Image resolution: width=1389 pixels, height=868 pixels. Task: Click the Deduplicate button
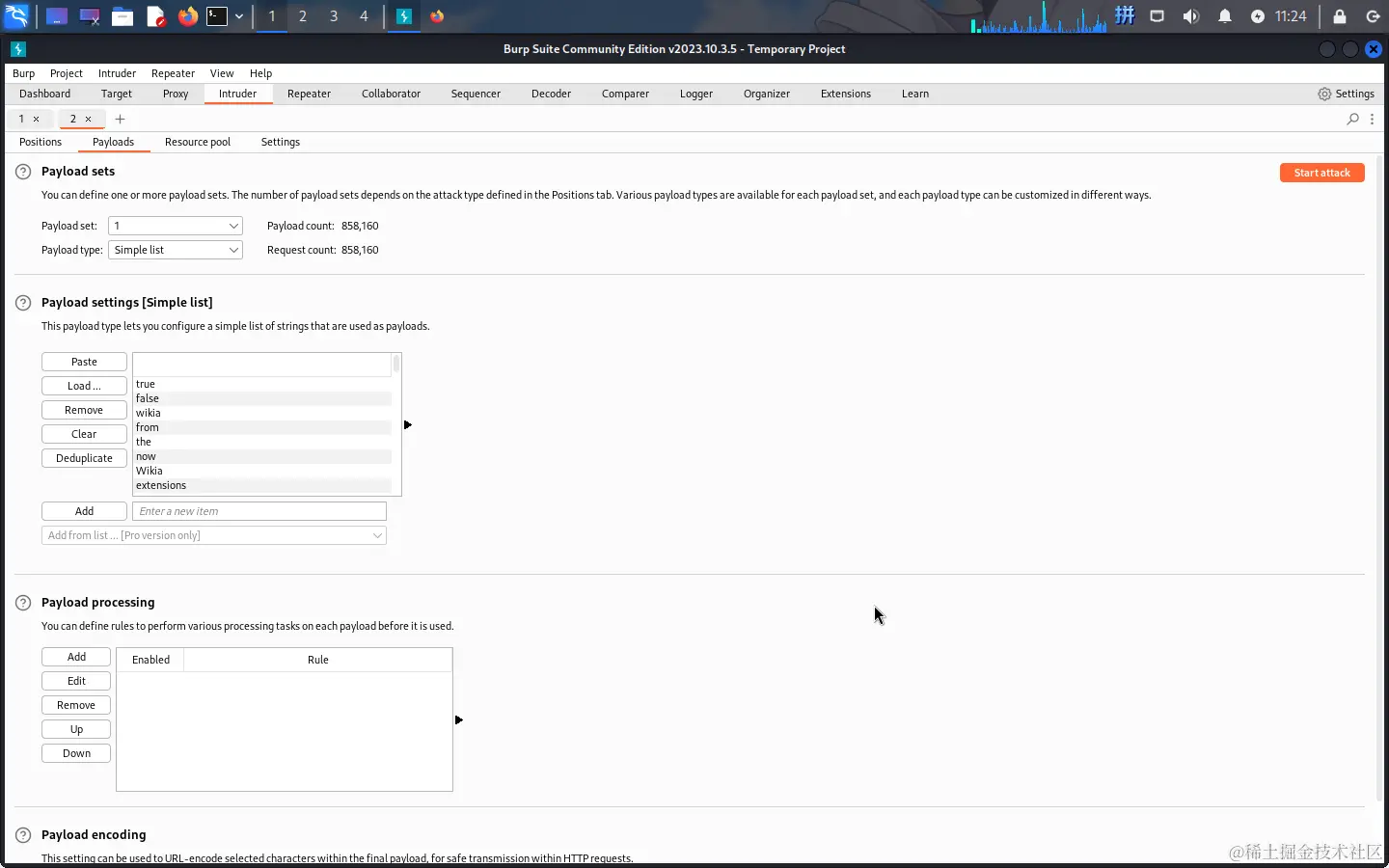(84, 458)
